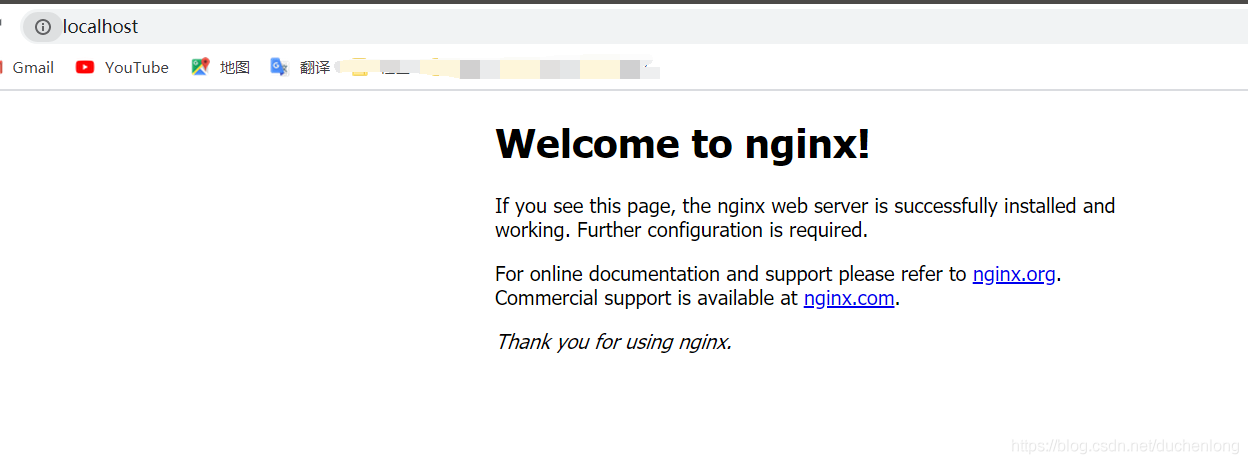Click the Google Translate bookmark icon

coord(279,67)
